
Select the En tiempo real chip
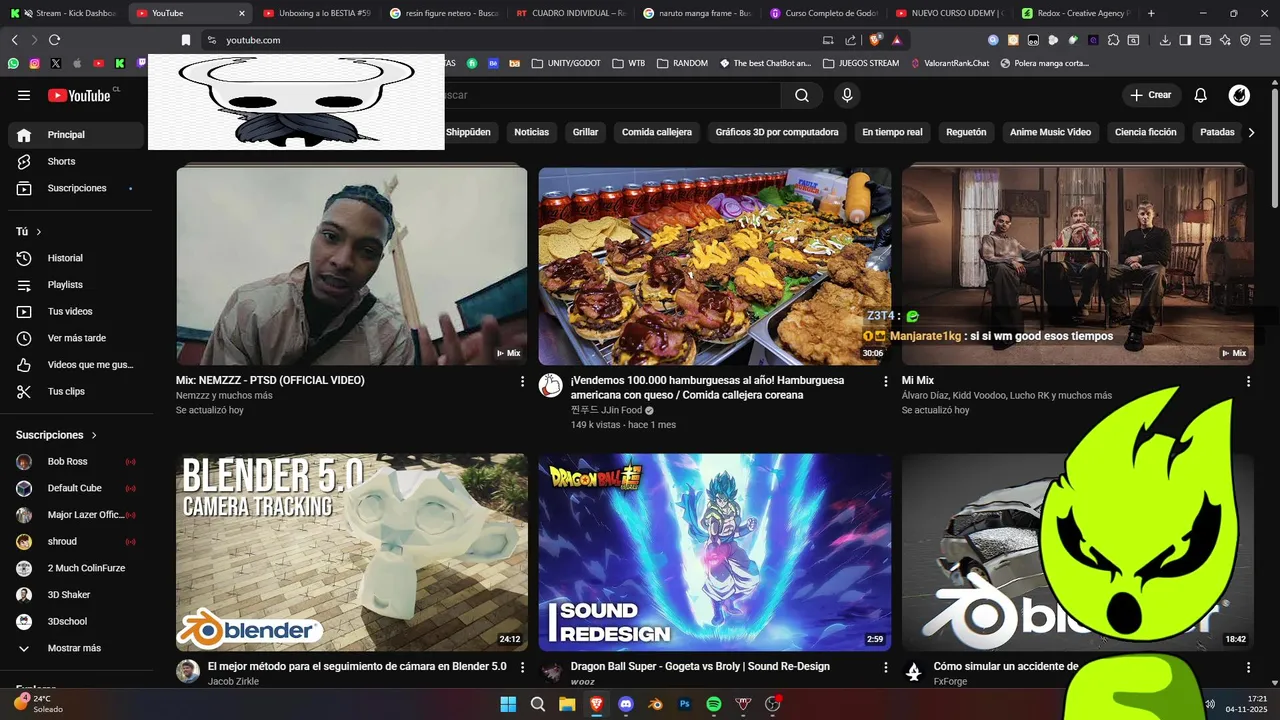click(892, 132)
